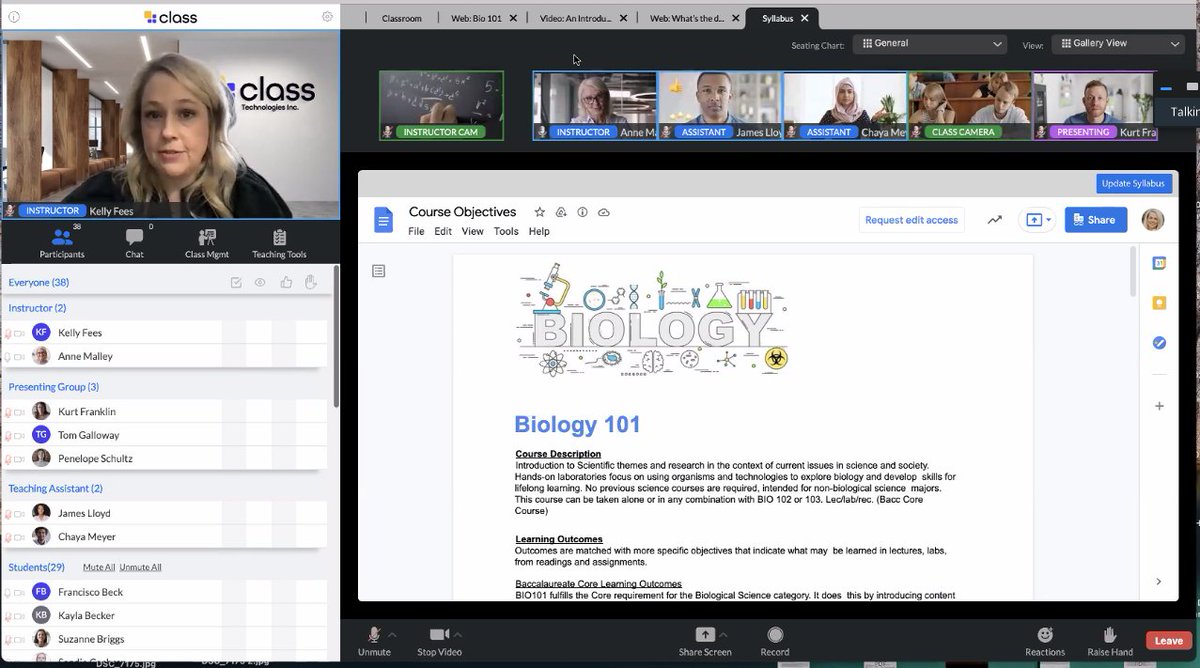Toggle Kelly Fees microphone icon

[8, 333]
